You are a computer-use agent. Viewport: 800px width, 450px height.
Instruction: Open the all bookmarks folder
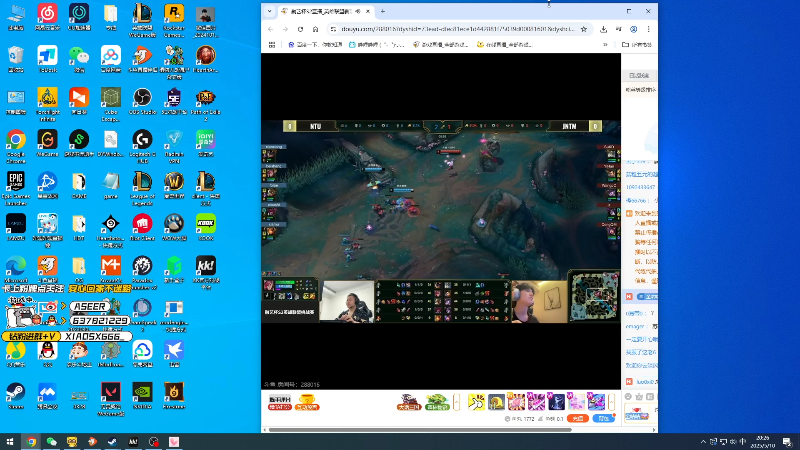(x=637, y=45)
